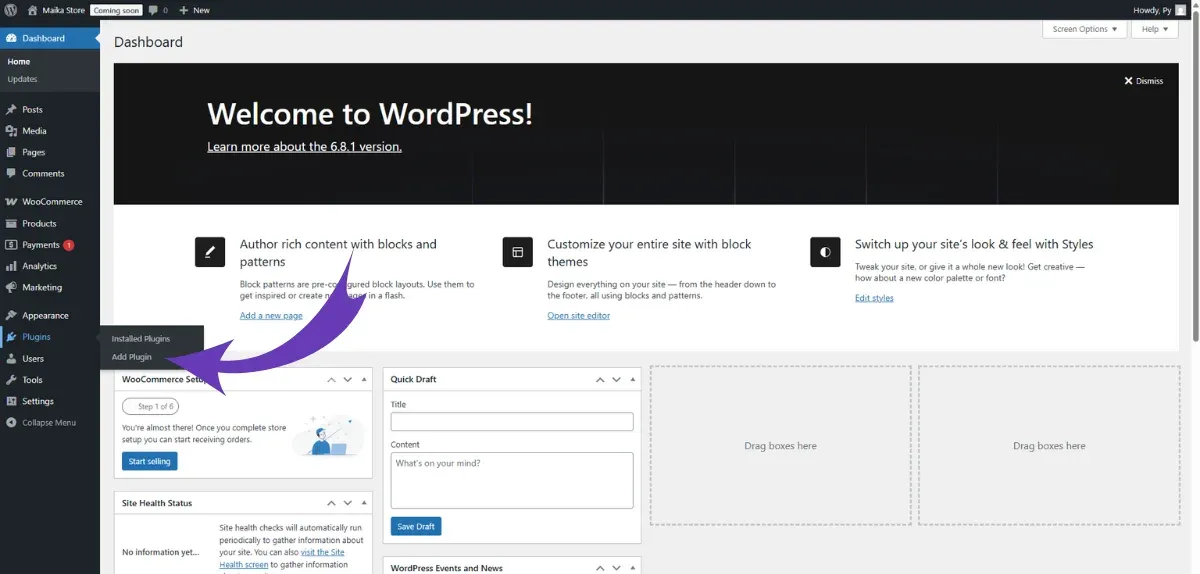1200x574 pixels.
Task: Click the Settings sliders icon
Action: (x=11, y=401)
